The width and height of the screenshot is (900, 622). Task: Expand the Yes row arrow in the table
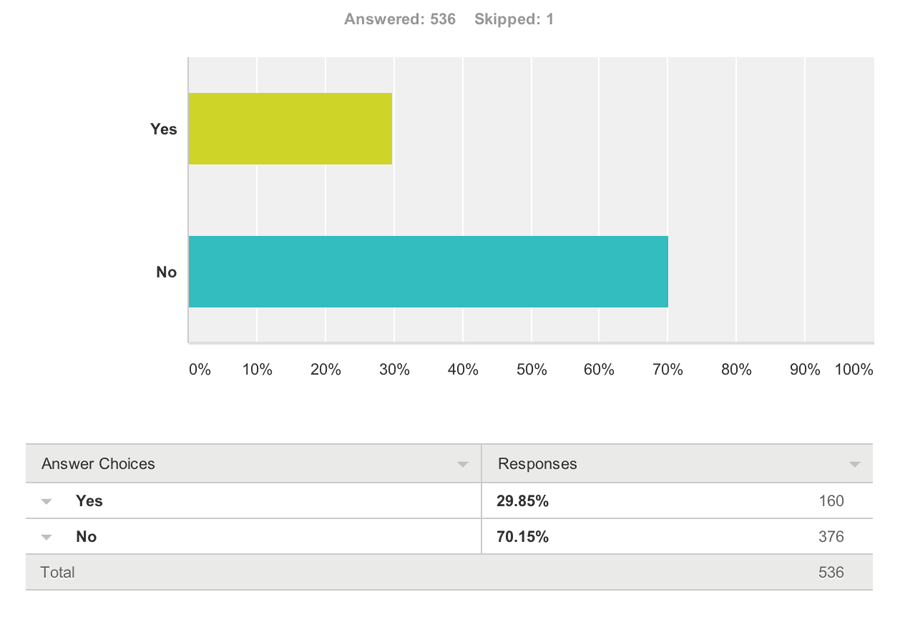point(47,502)
